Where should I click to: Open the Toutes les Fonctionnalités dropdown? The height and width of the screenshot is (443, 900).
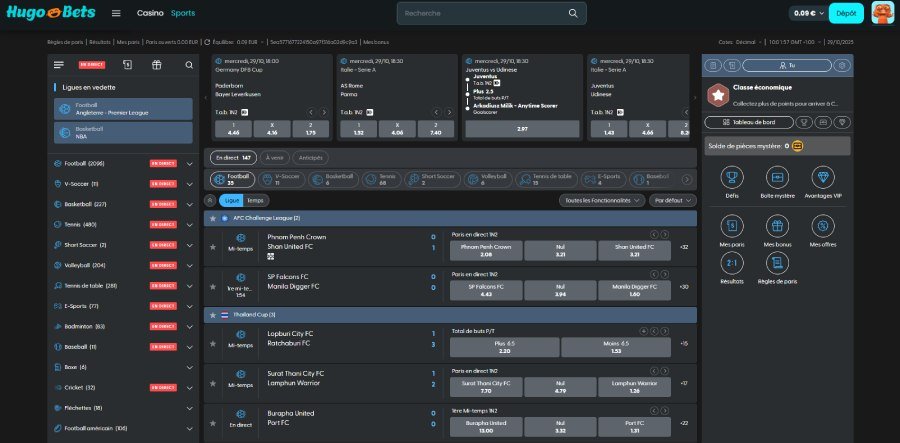click(602, 200)
